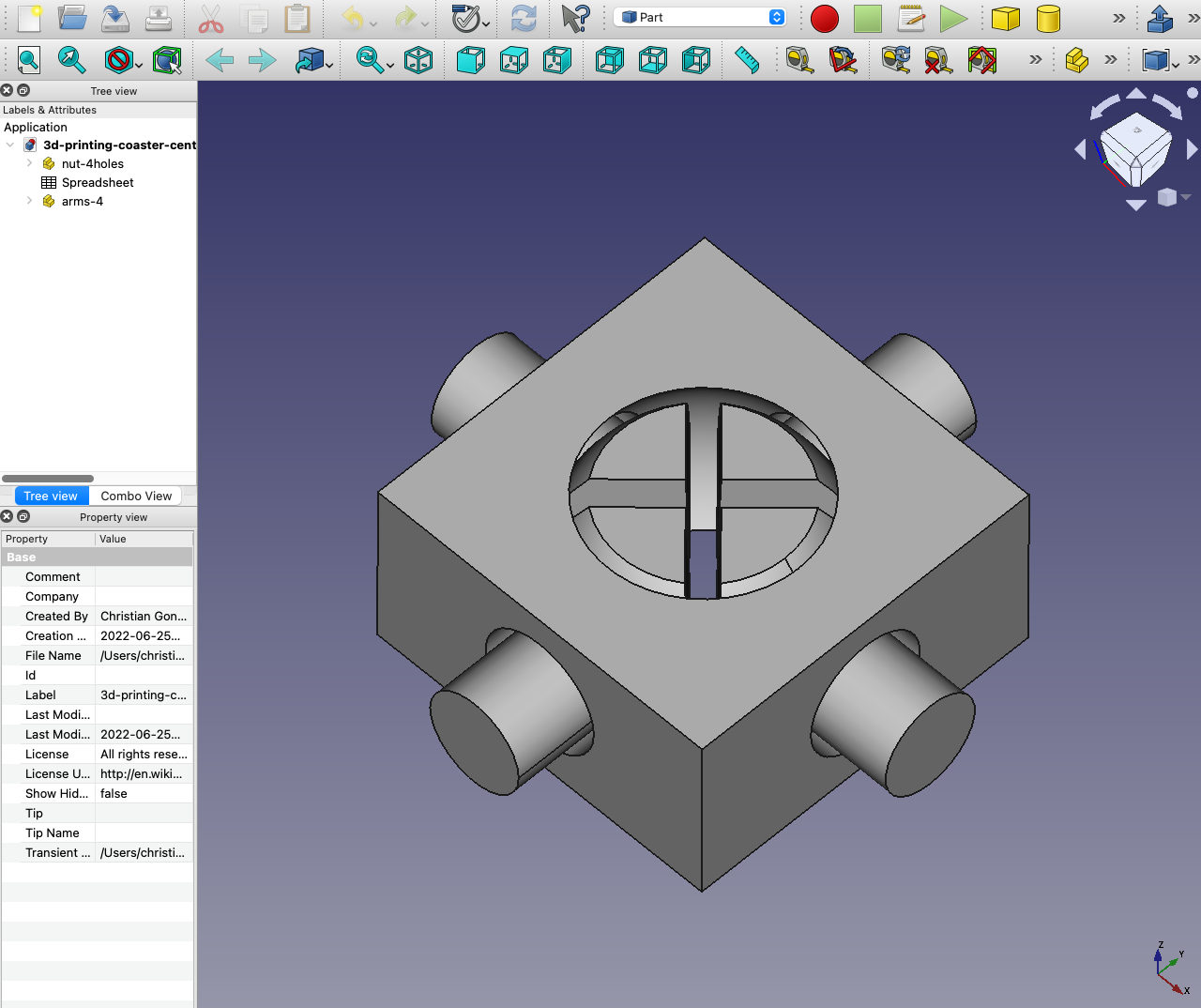Open a file with the folder icon
Viewport: 1201px width, 1008px height.
(x=72, y=18)
